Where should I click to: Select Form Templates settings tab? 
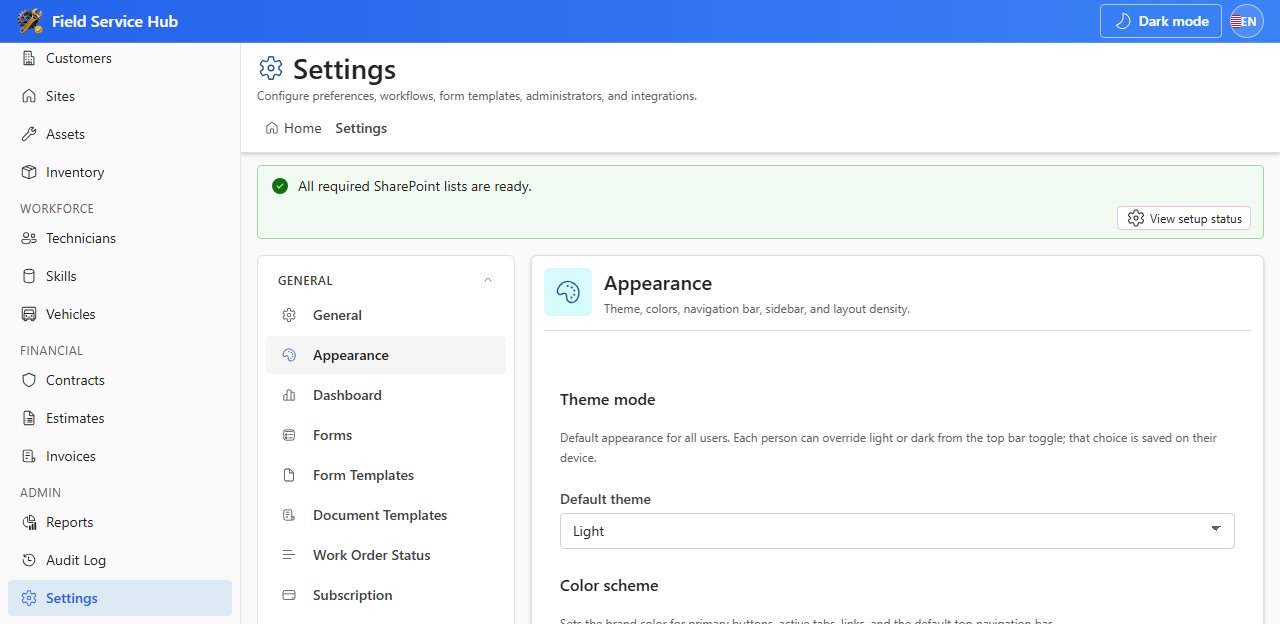pos(386,475)
